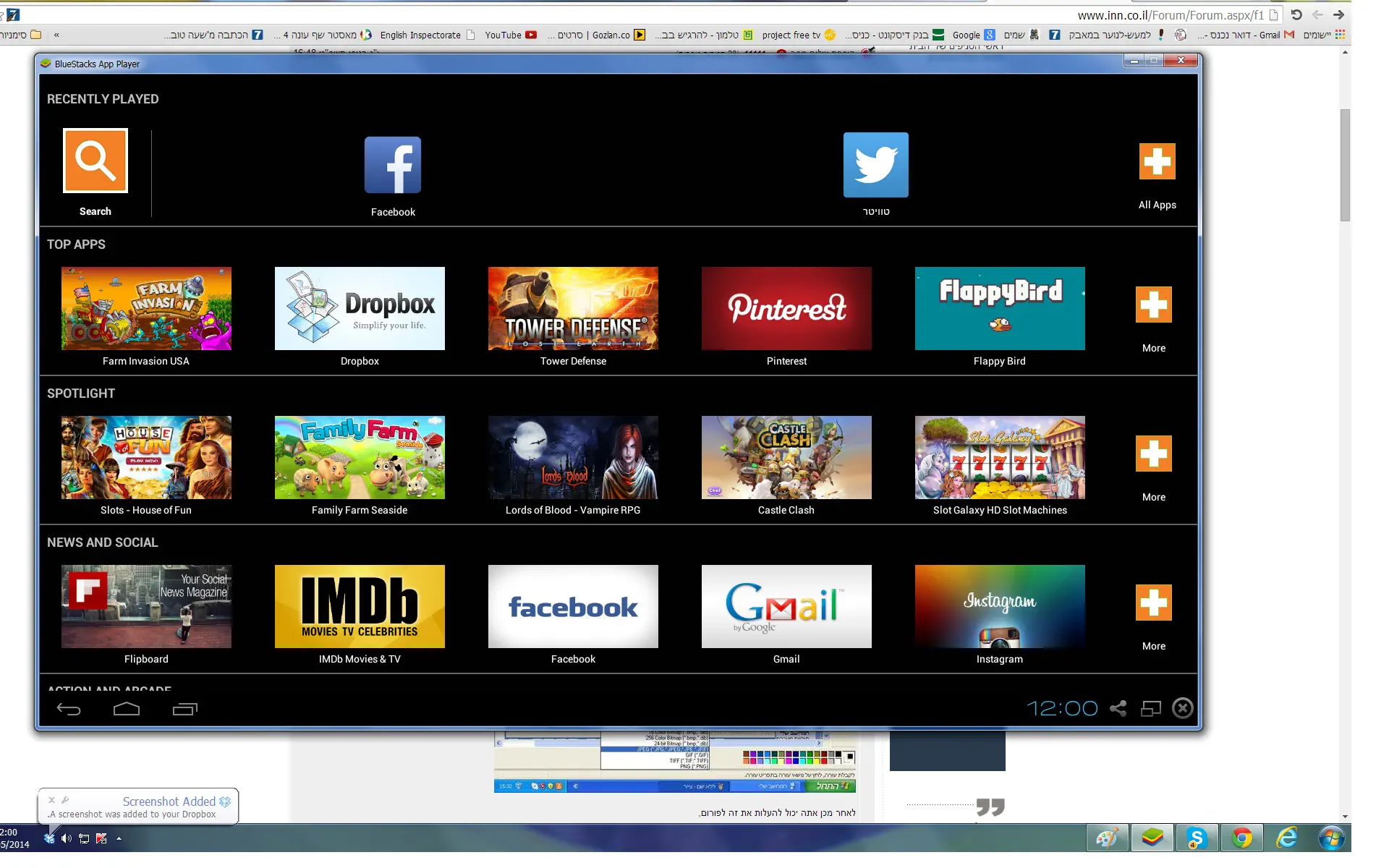Click the All Apps plus icon

(1157, 161)
